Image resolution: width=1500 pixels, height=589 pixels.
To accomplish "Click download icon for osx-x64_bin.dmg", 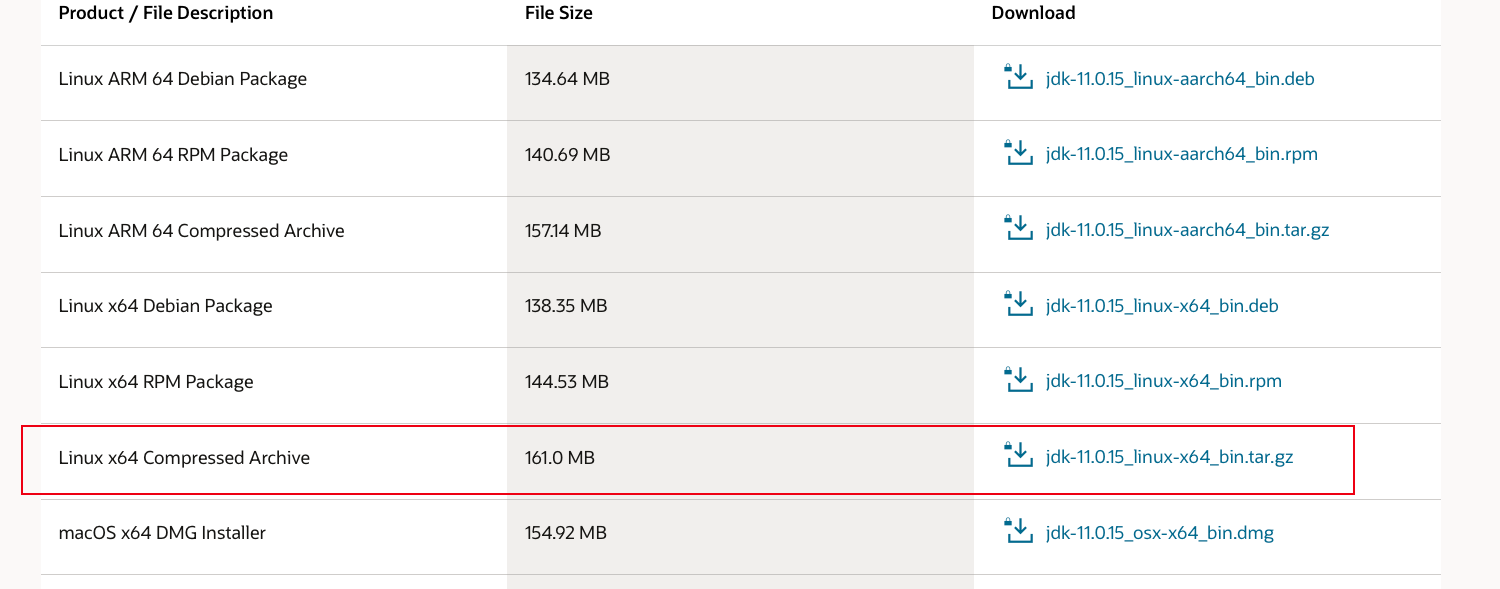I will (x=1016, y=531).
